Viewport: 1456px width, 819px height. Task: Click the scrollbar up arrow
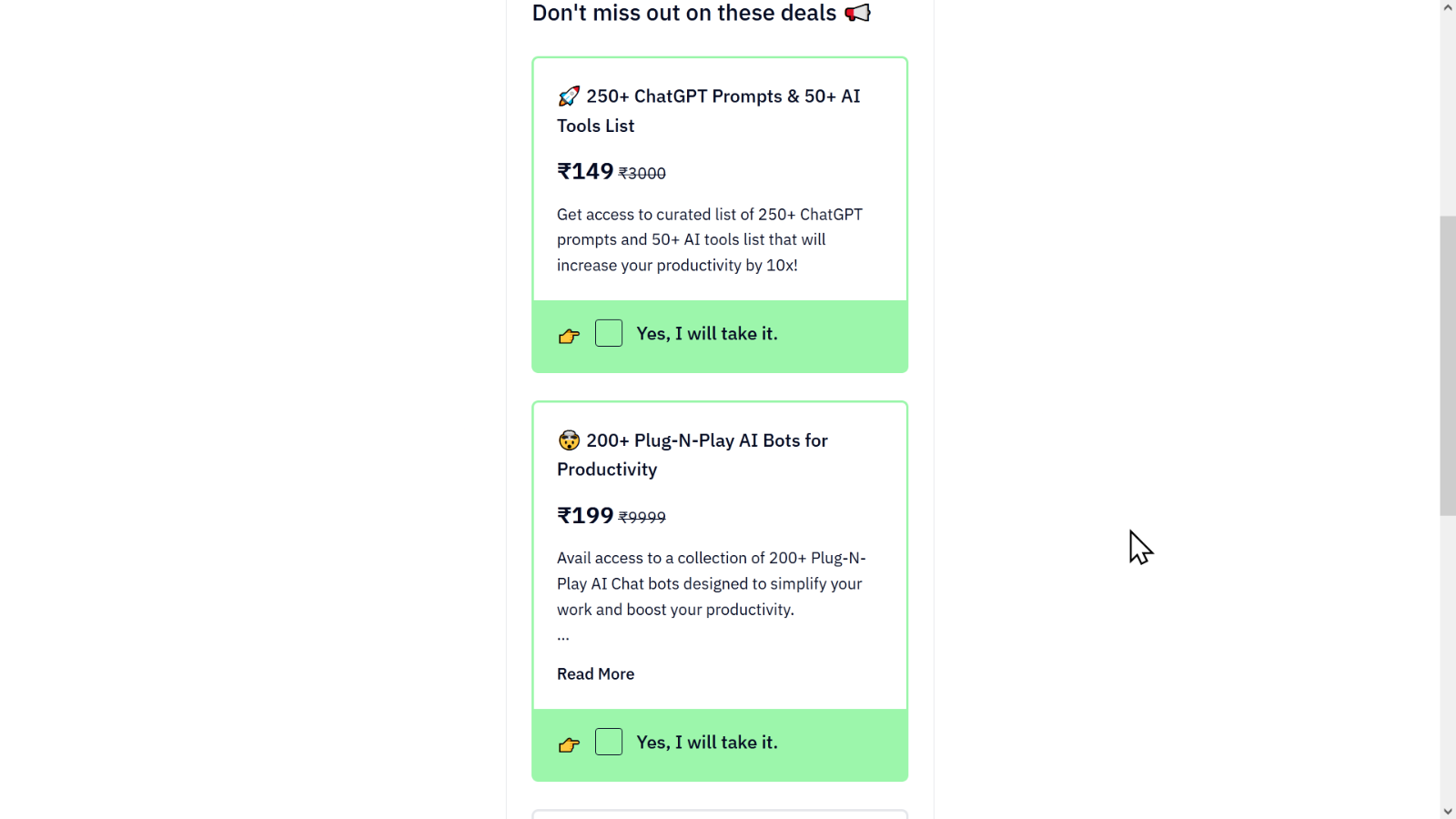pyautogui.click(x=1448, y=7)
